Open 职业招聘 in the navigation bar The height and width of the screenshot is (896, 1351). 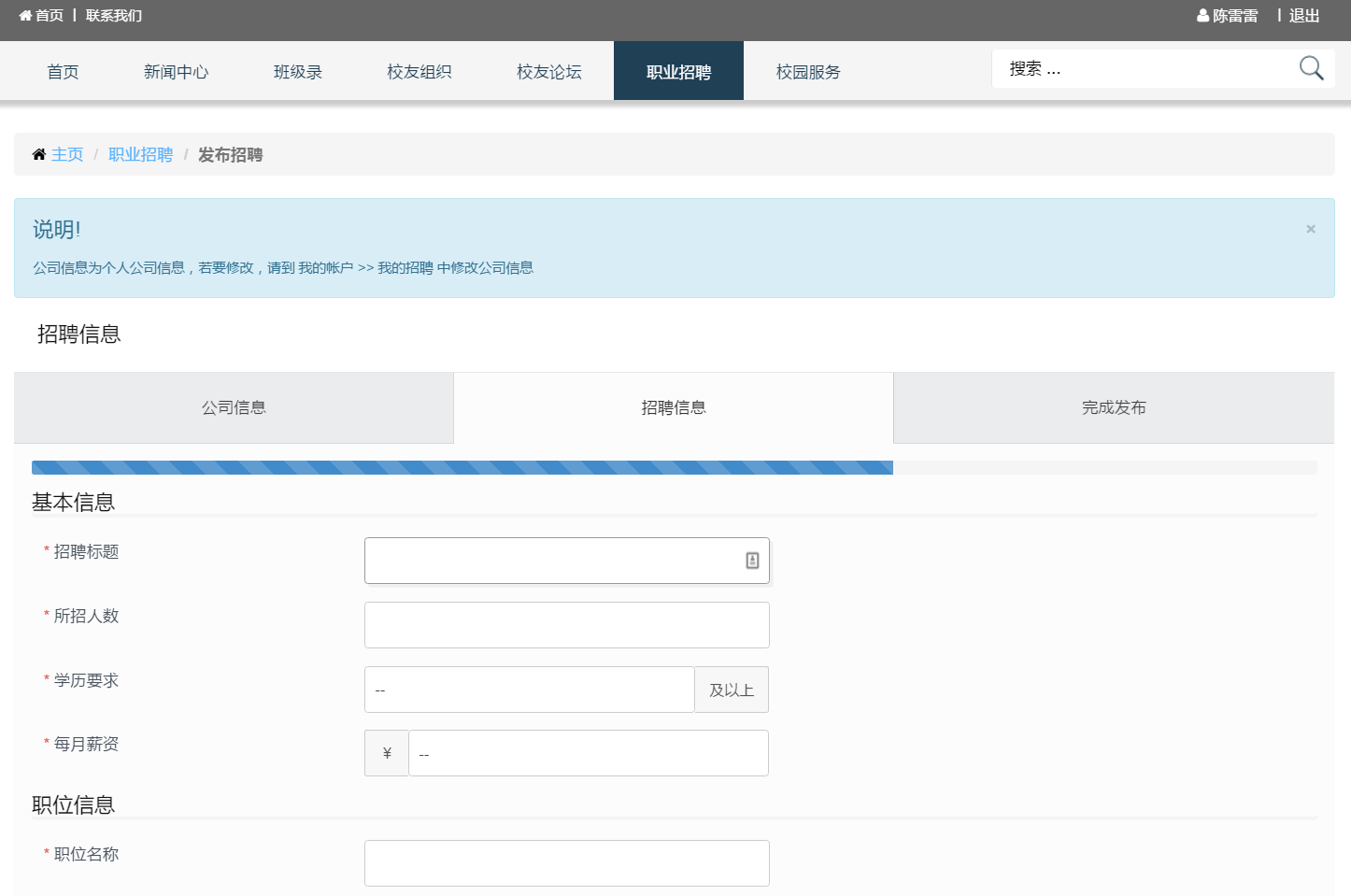[x=679, y=72]
